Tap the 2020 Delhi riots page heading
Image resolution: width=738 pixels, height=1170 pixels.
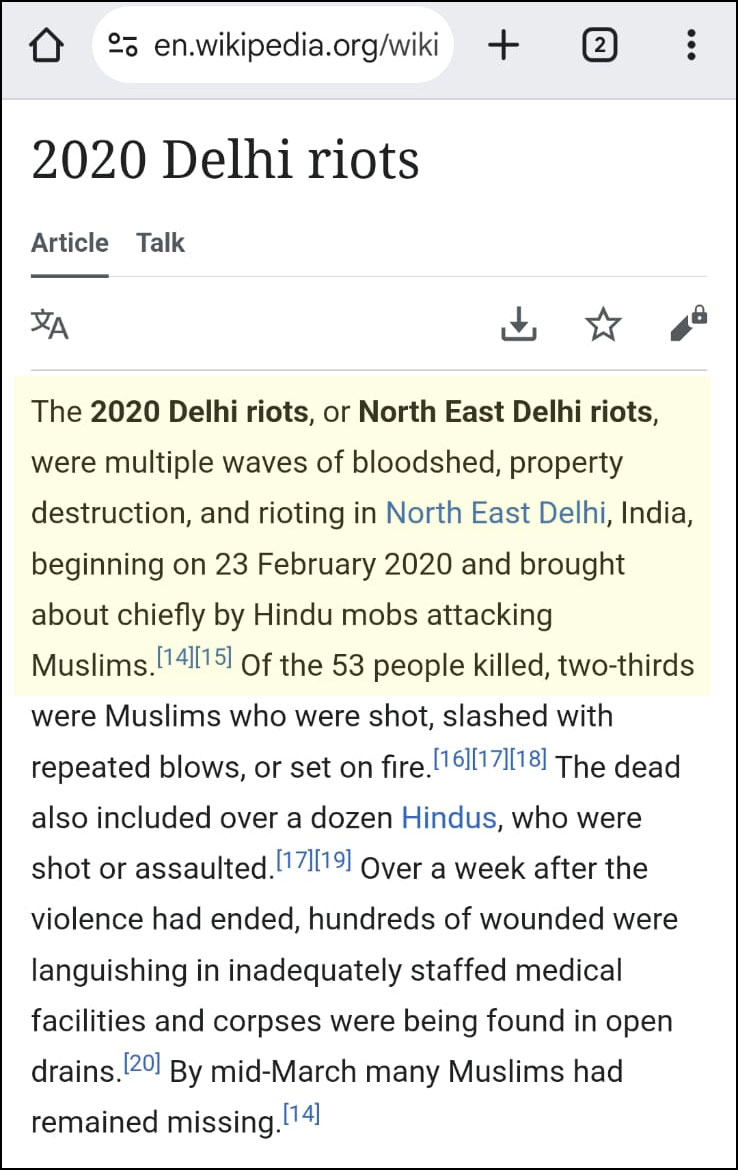pyautogui.click(x=225, y=160)
